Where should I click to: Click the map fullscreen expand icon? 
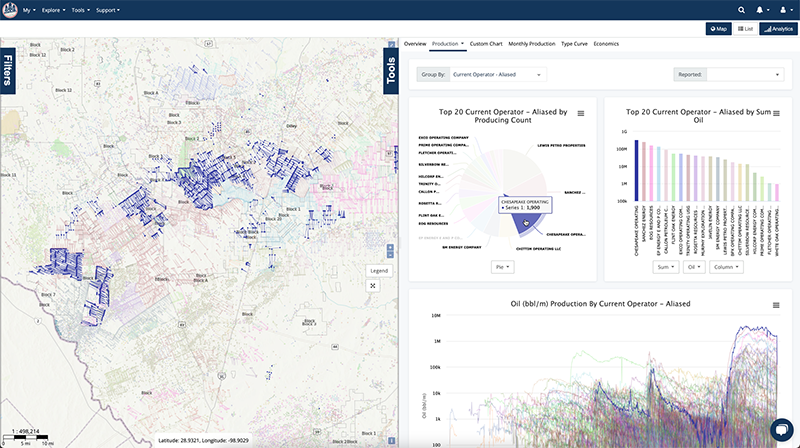pyautogui.click(x=372, y=285)
